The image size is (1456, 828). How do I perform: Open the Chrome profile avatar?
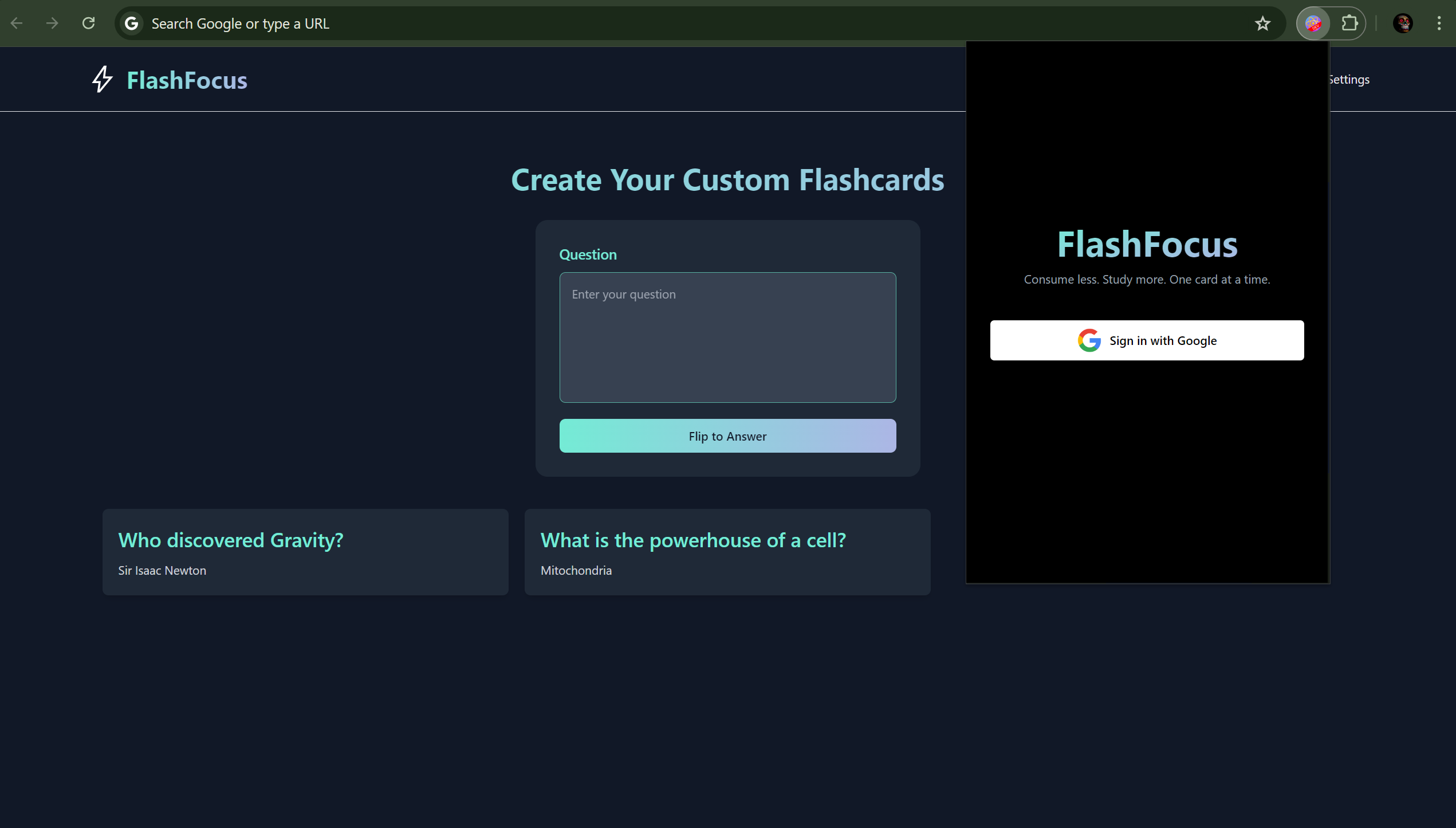tap(1403, 23)
